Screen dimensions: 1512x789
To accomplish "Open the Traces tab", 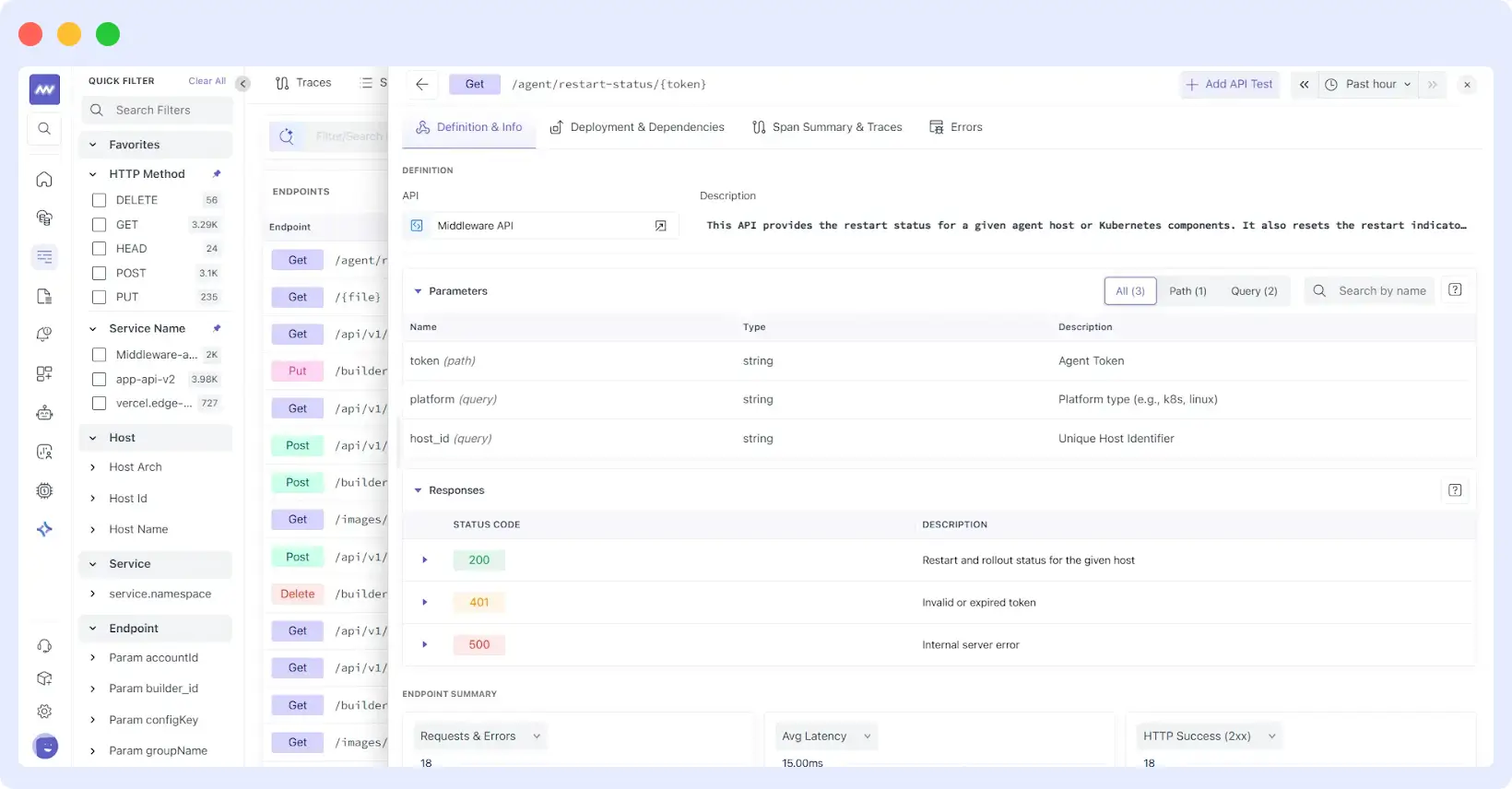I will (303, 83).
